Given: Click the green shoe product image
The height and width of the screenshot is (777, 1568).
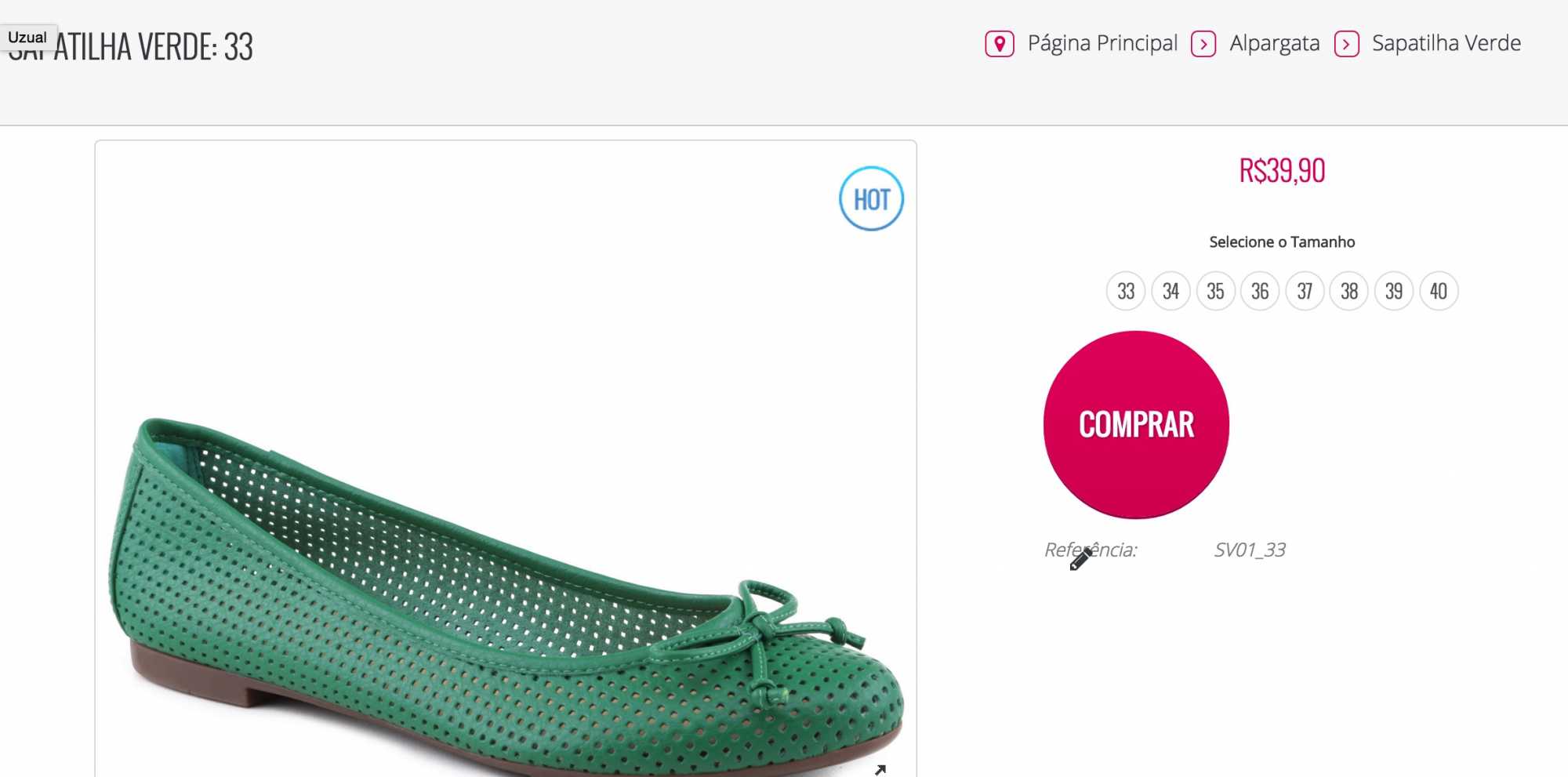Looking at the screenshot, I should point(506,596).
